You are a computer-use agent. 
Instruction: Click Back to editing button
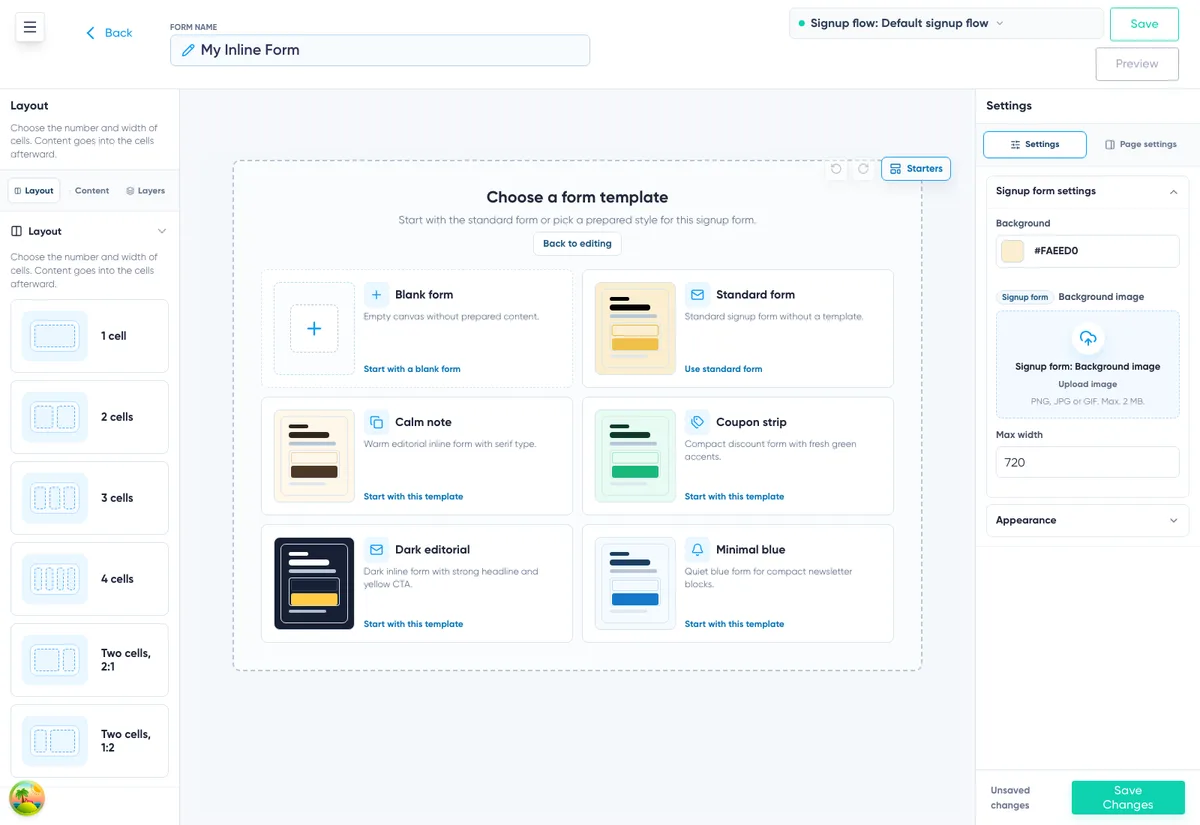tap(577, 244)
